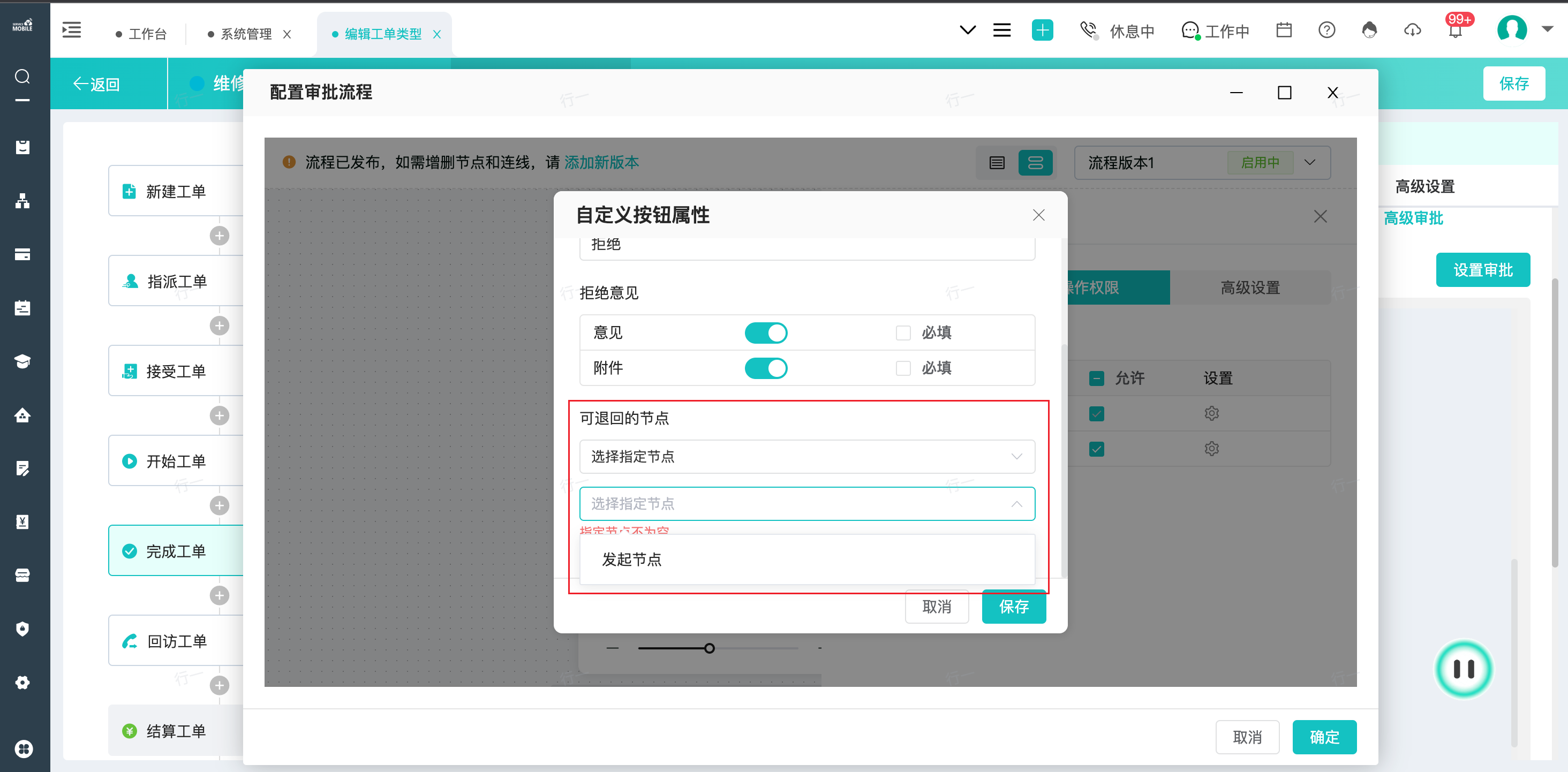Viewport: 1568px width, 772px height.
Task: Click 保存 button in attribute dialog
Action: (1014, 607)
